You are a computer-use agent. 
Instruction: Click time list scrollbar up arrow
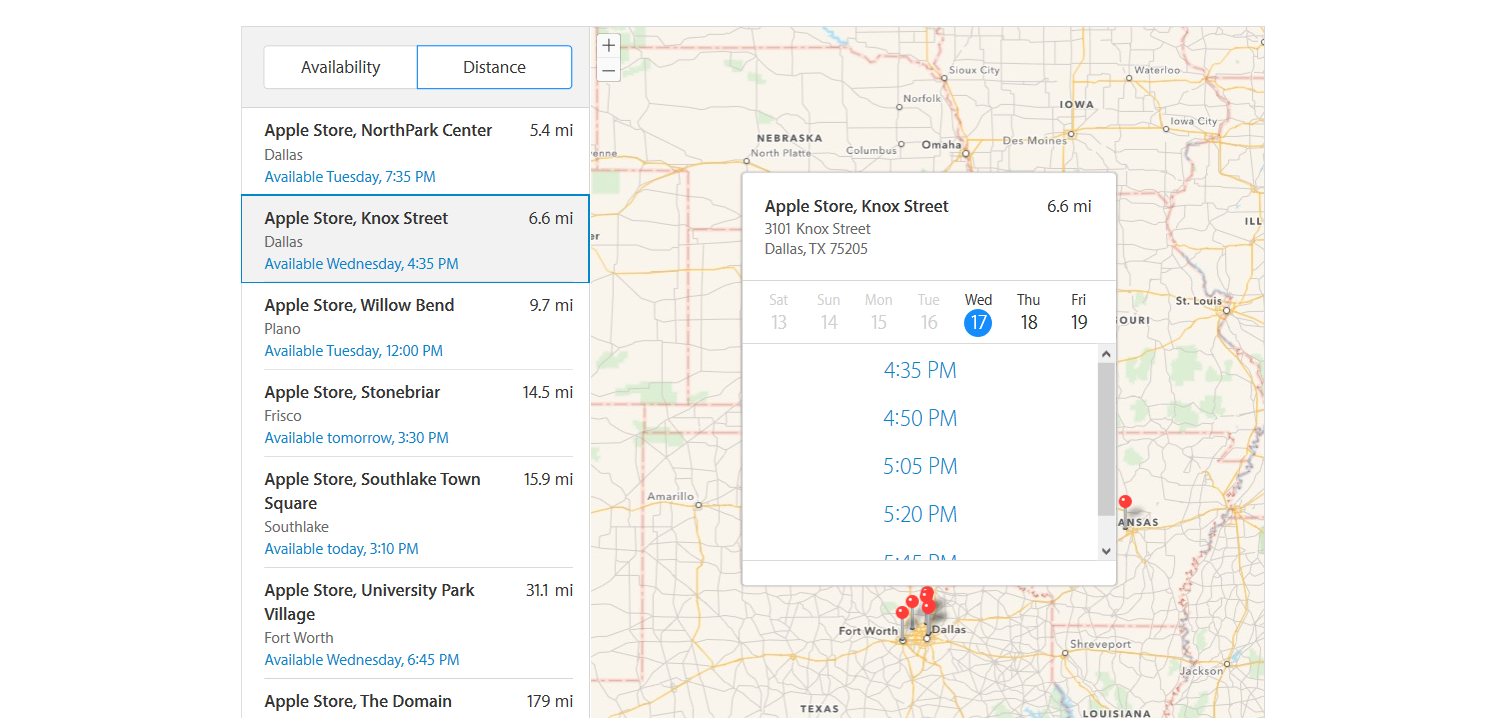1106,353
